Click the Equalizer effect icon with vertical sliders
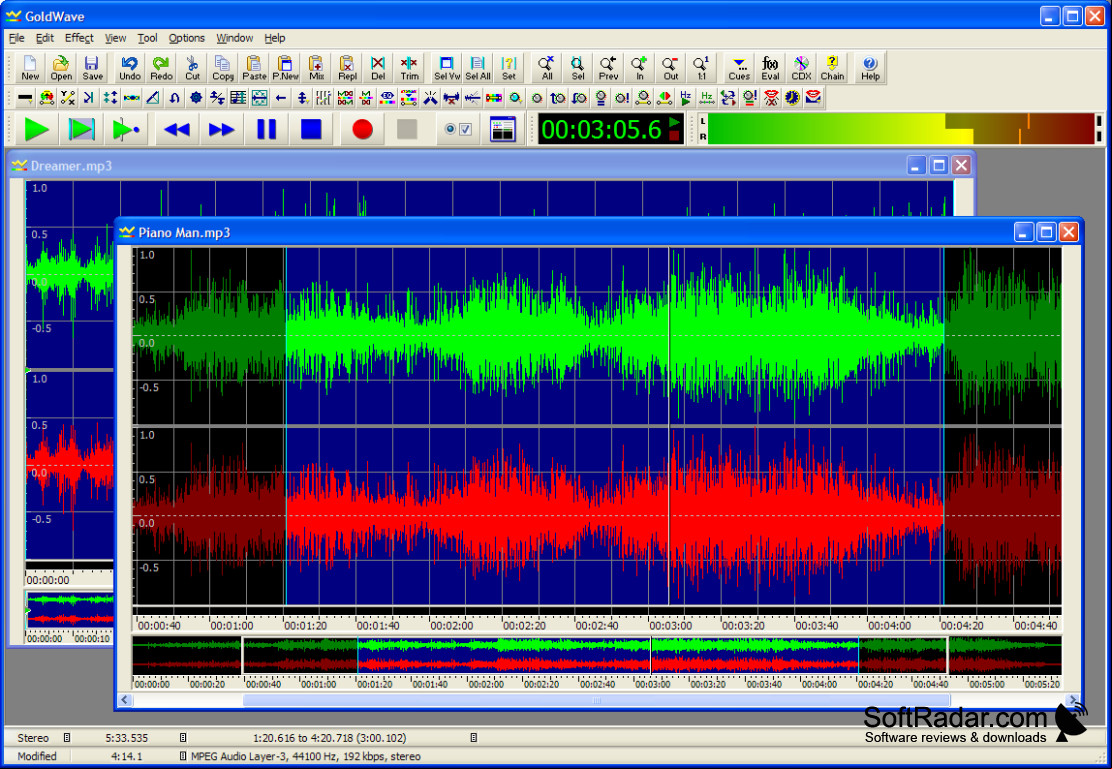The height and width of the screenshot is (769, 1112). pyautogui.click(x=323, y=97)
